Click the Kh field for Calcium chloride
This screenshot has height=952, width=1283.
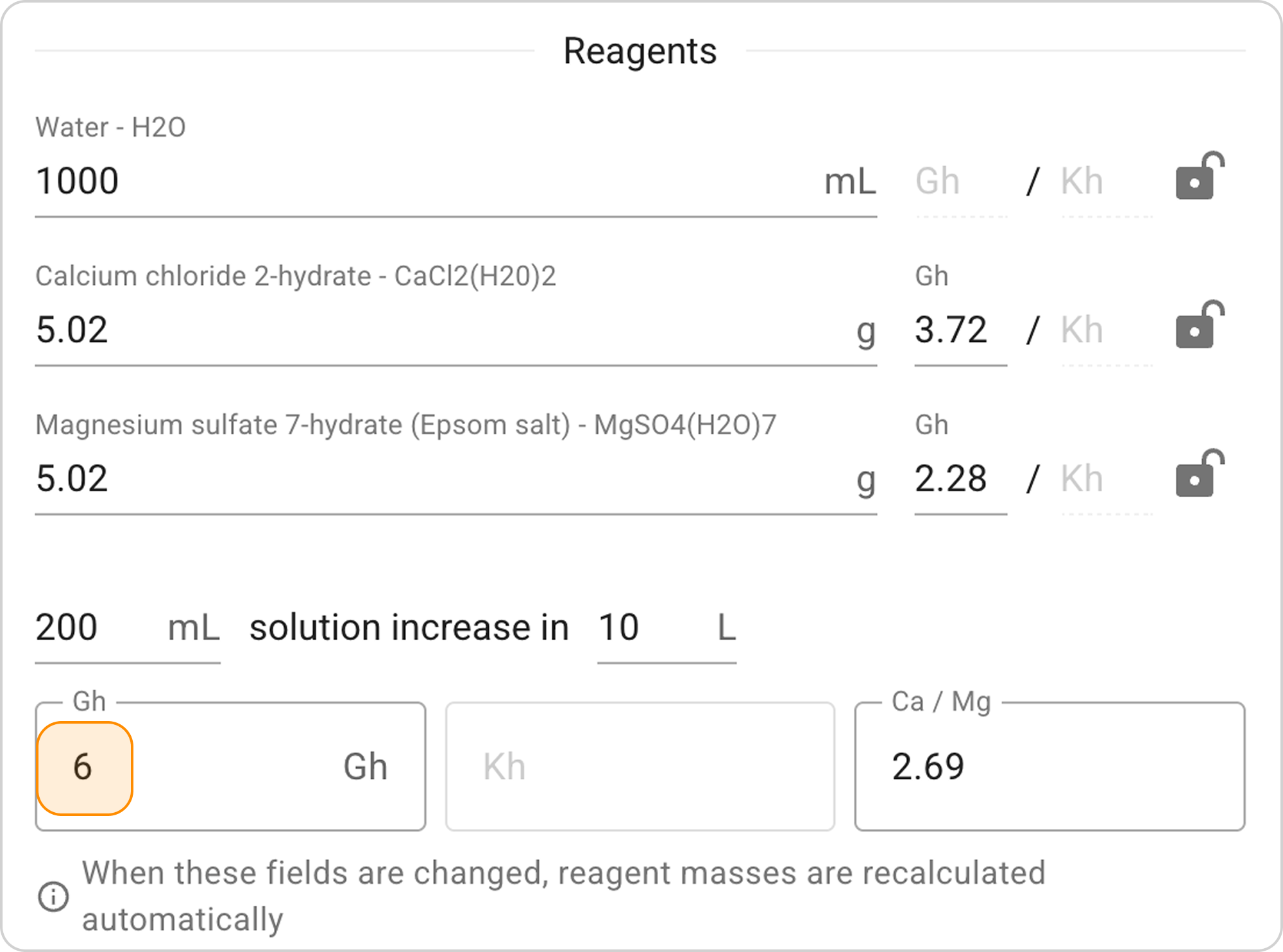click(1106, 330)
